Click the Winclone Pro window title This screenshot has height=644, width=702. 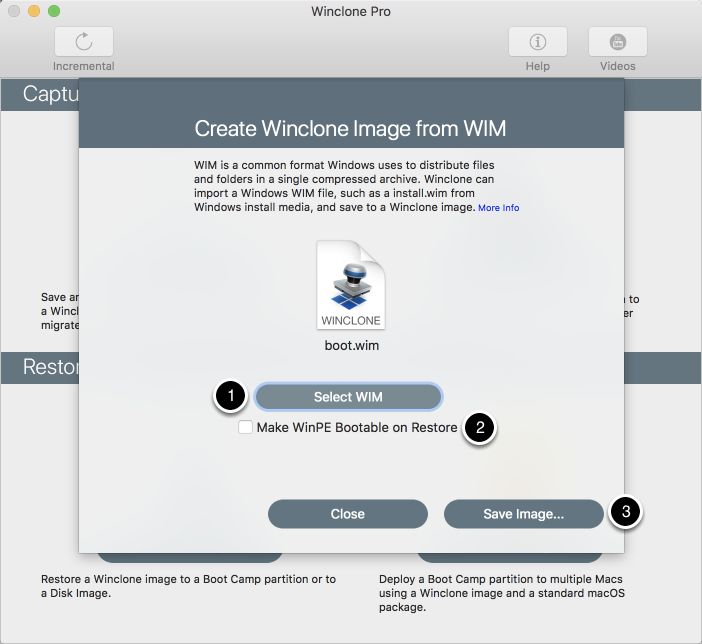click(351, 11)
